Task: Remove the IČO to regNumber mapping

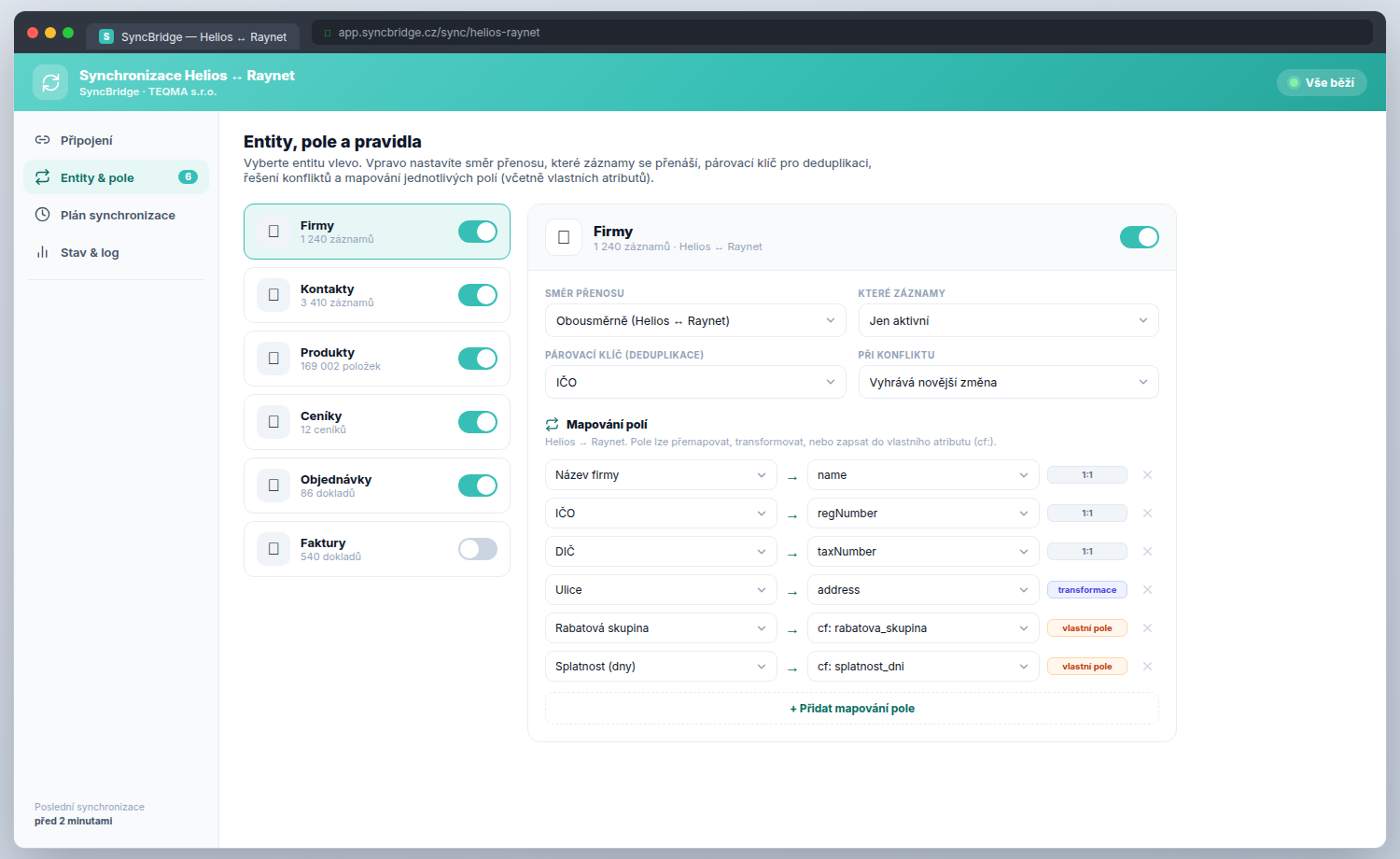Action: 1147,514
